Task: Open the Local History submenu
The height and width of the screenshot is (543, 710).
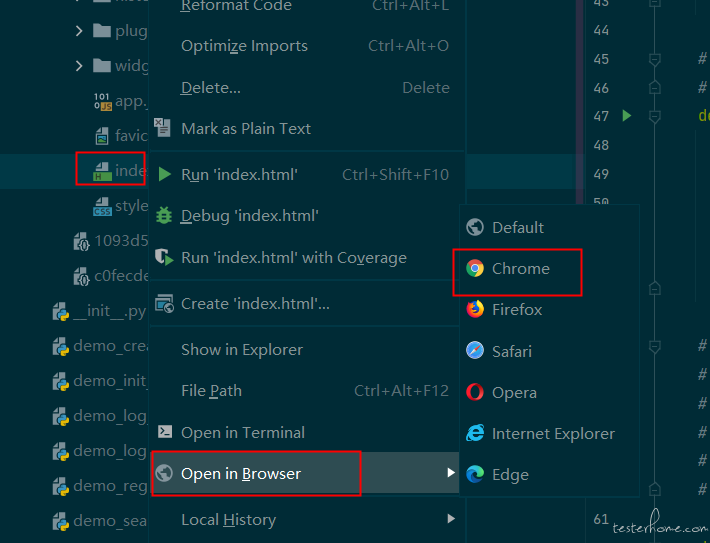Action: pyautogui.click(x=228, y=519)
